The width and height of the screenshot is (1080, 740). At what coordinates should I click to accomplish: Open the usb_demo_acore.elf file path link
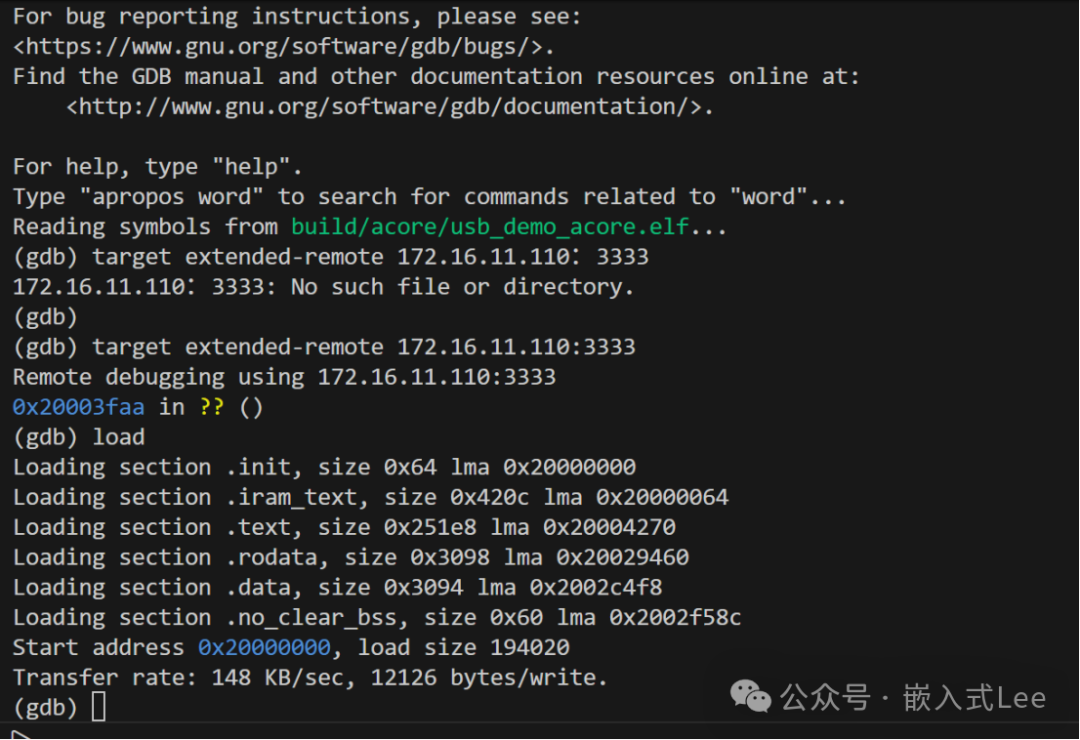pos(490,227)
